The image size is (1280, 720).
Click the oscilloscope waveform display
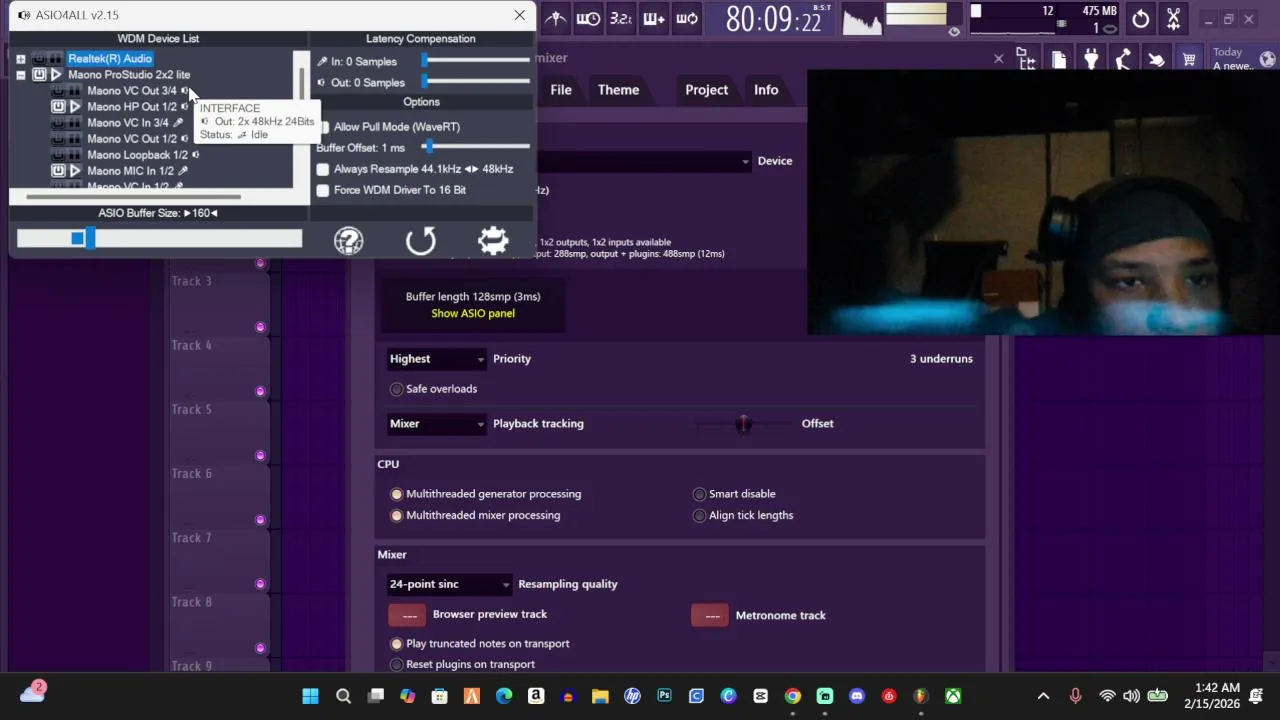pos(863,20)
